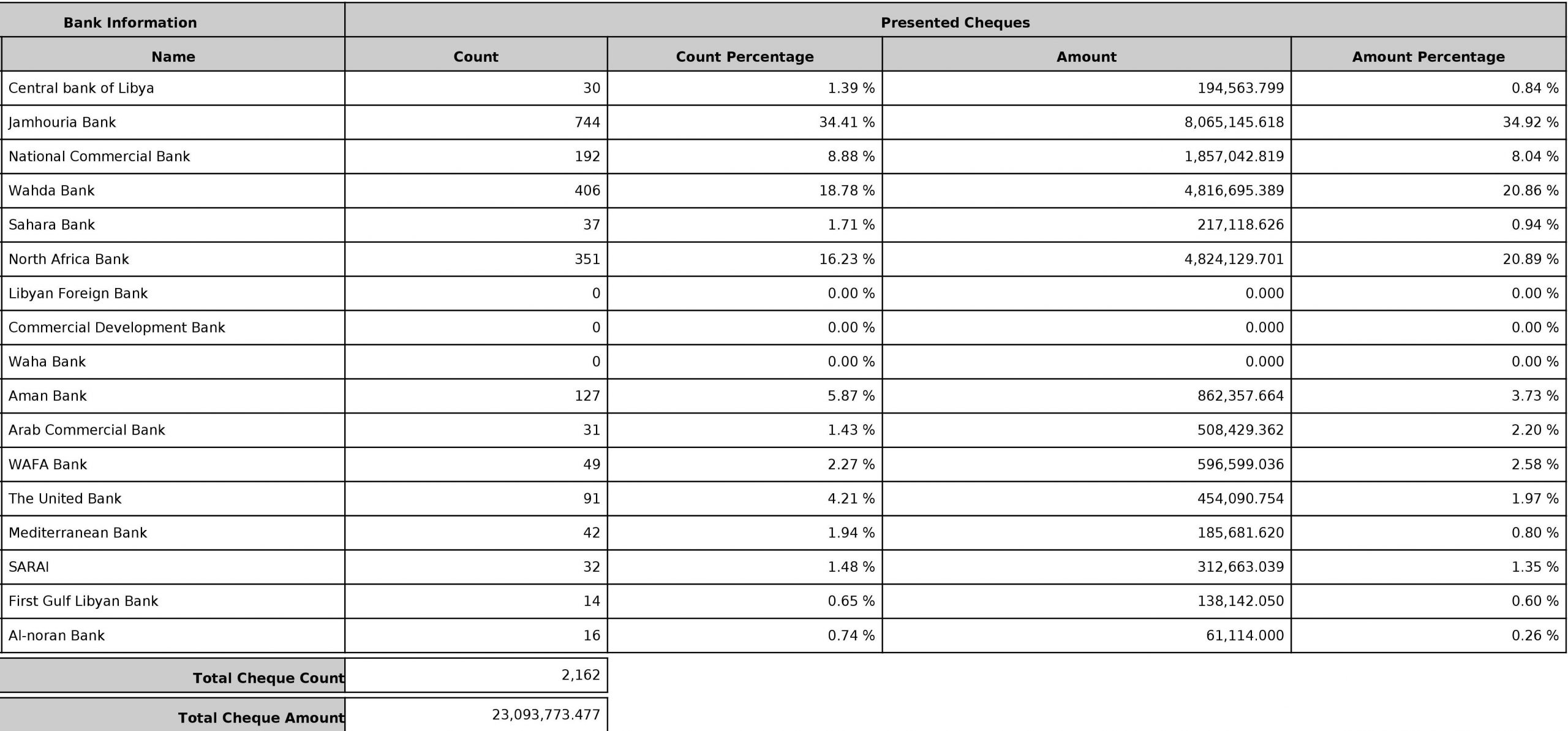1568x731 pixels.
Task: Click the Jamhouria Bank count cell 744
Action: (476, 123)
